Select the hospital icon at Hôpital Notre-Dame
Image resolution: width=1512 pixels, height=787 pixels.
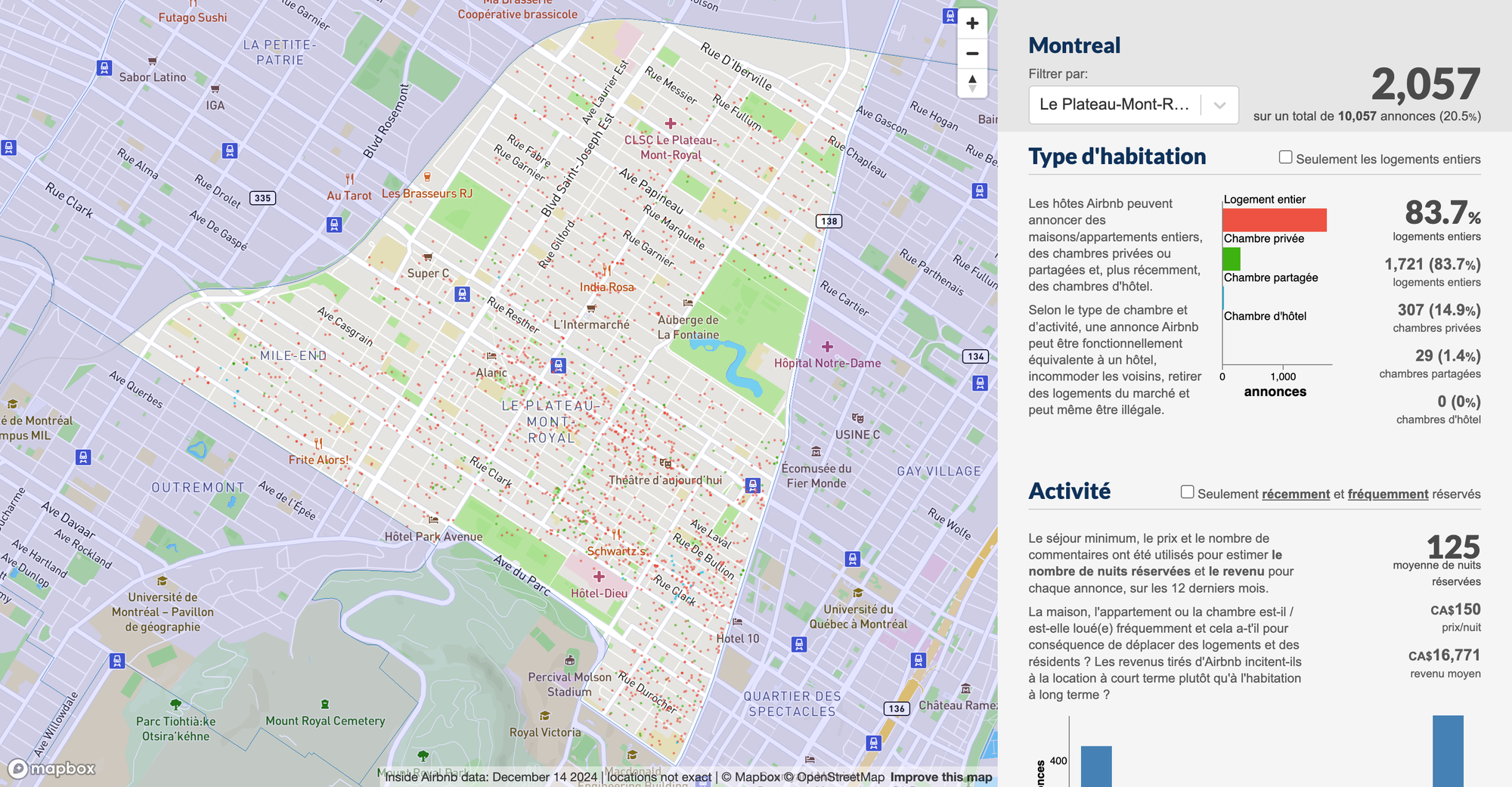pyautogui.click(x=827, y=347)
